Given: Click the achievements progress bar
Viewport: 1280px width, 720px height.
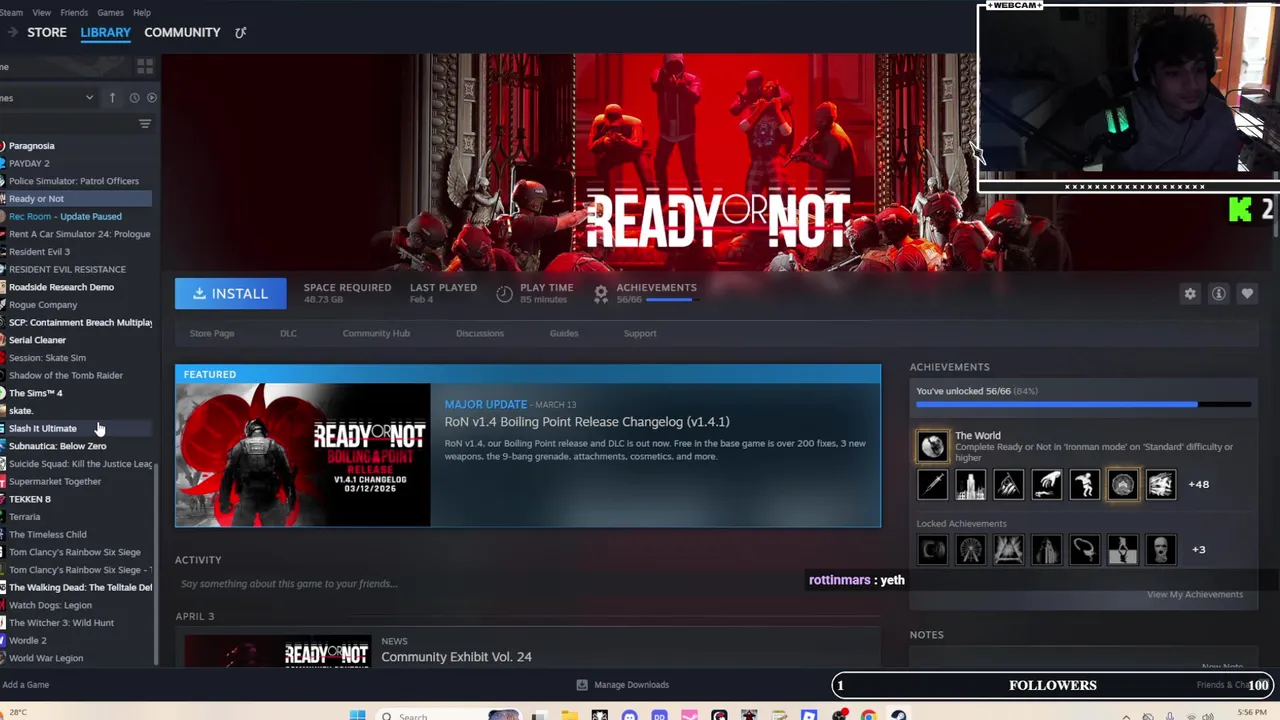Looking at the screenshot, I should click(1083, 404).
